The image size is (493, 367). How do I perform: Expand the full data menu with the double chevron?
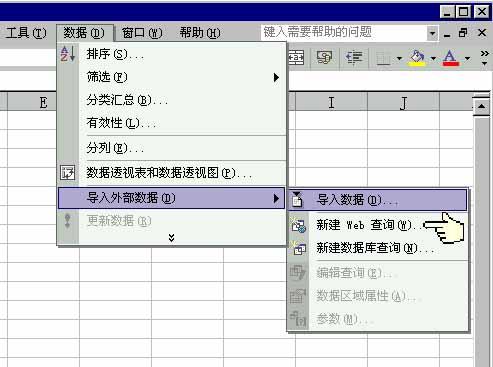point(171,238)
